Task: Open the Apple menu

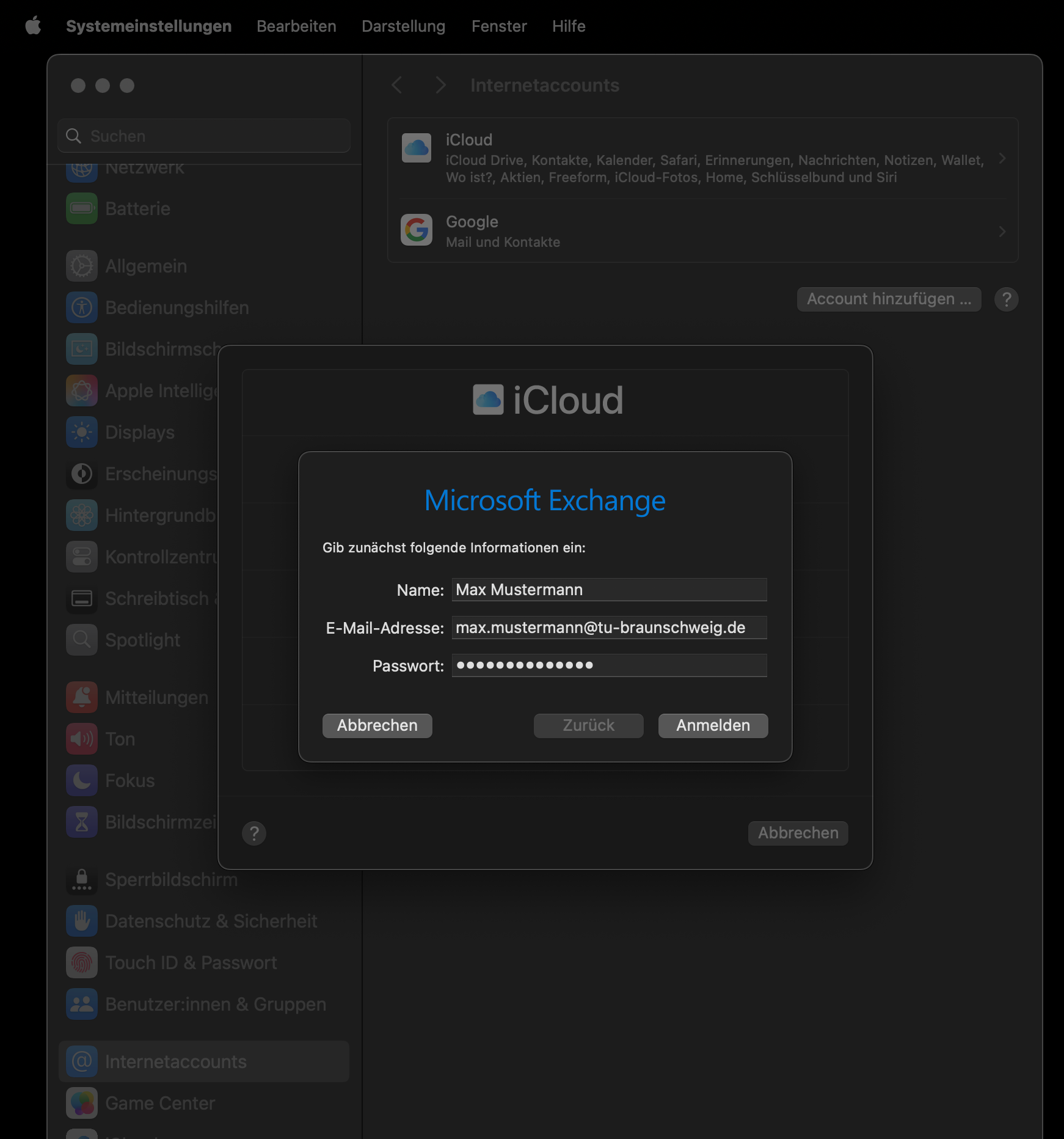Action: coord(33,26)
